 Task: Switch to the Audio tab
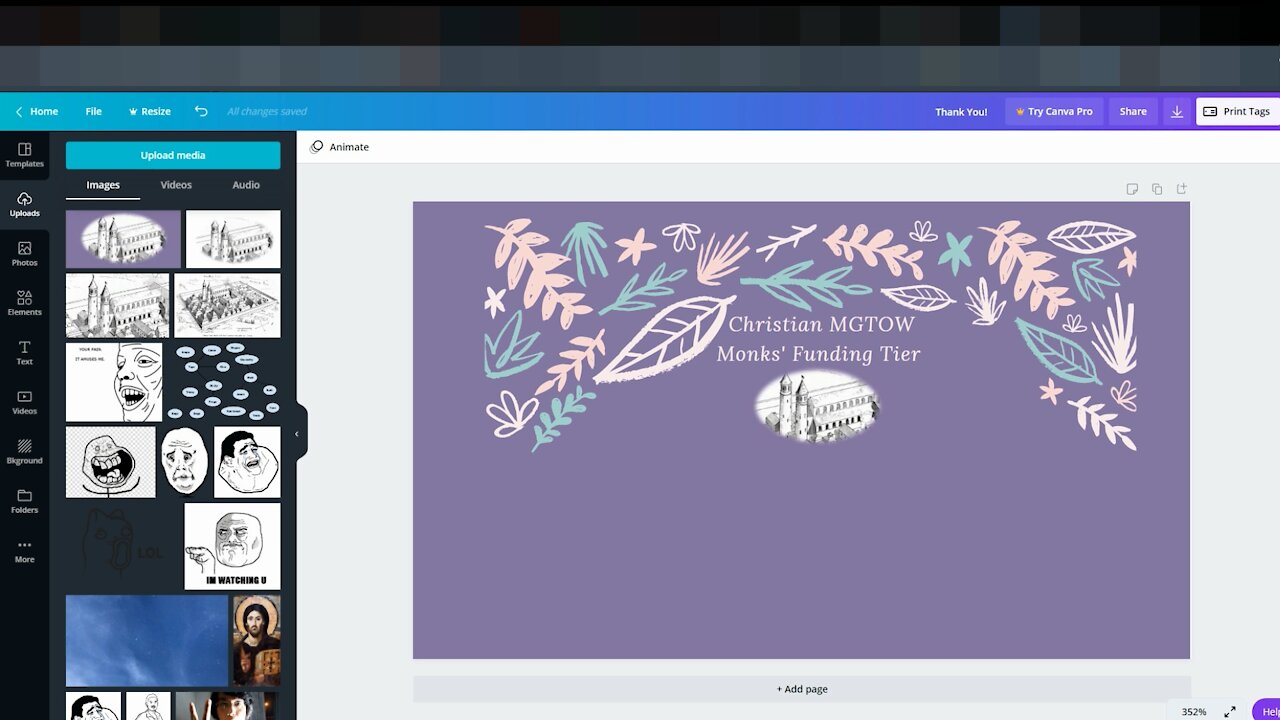click(246, 185)
